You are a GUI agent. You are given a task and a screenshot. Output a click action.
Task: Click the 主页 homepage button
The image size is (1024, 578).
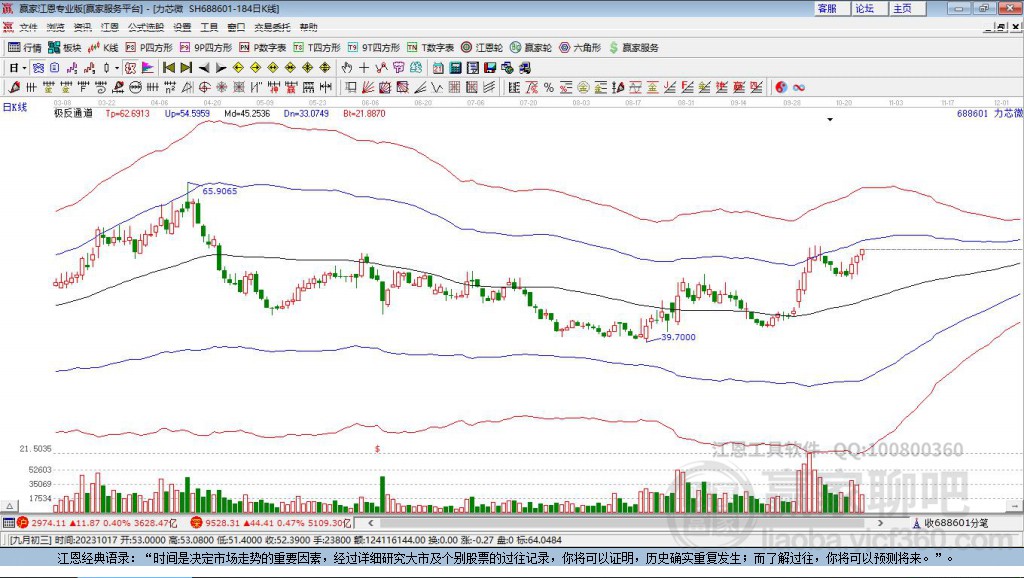pos(908,8)
